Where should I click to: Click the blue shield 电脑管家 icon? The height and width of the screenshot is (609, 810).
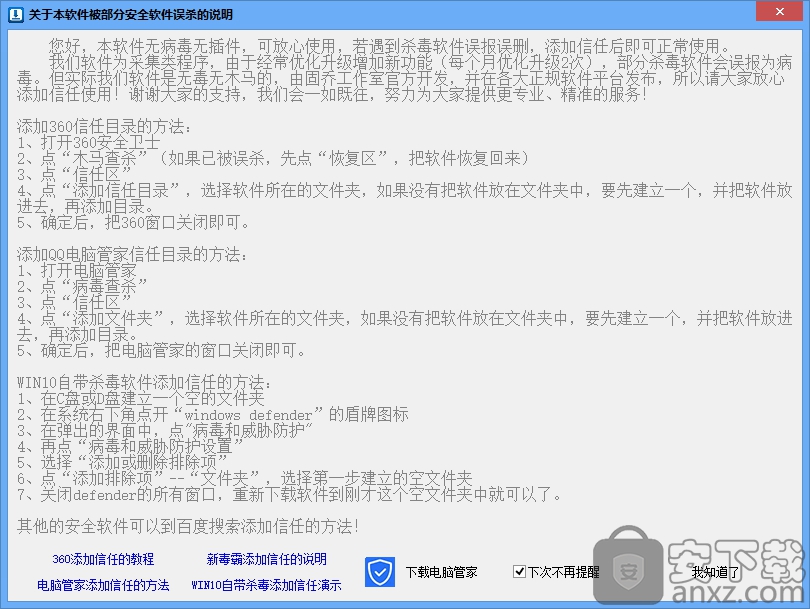click(x=380, y=572)
